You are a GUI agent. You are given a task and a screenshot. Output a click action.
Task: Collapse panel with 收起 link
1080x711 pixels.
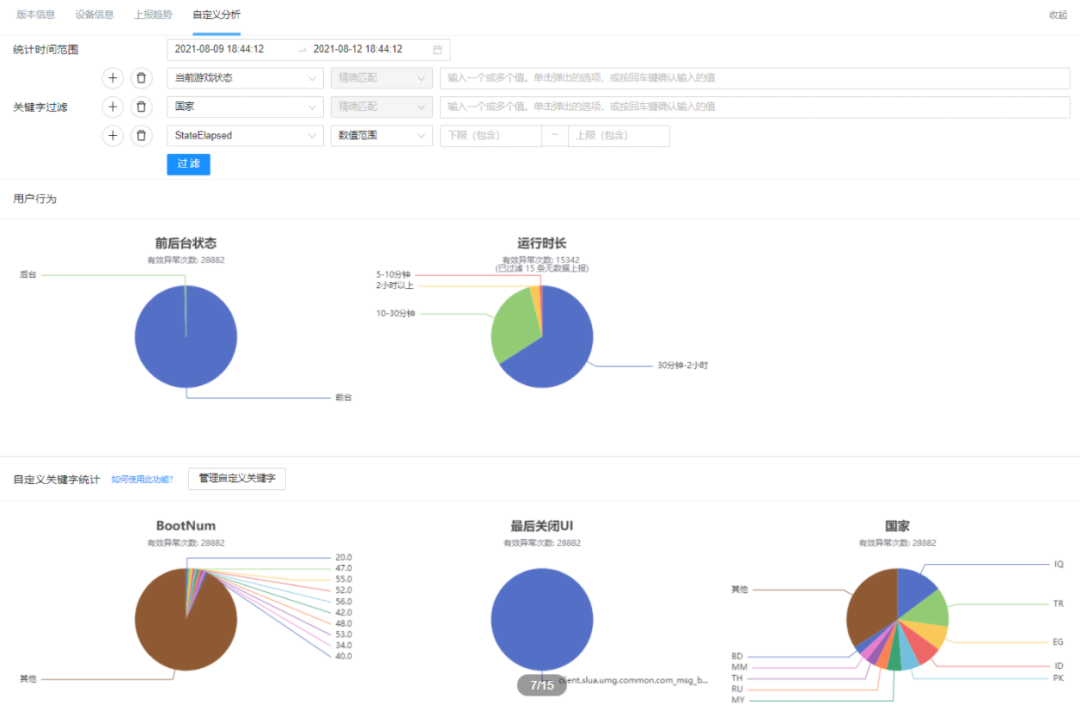(1058, 15)
